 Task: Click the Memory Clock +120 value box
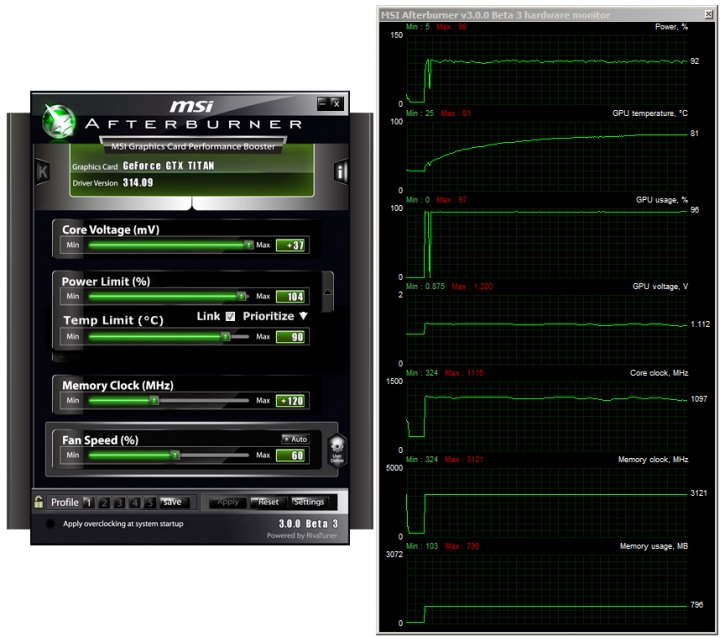click(x=290, y=401)
